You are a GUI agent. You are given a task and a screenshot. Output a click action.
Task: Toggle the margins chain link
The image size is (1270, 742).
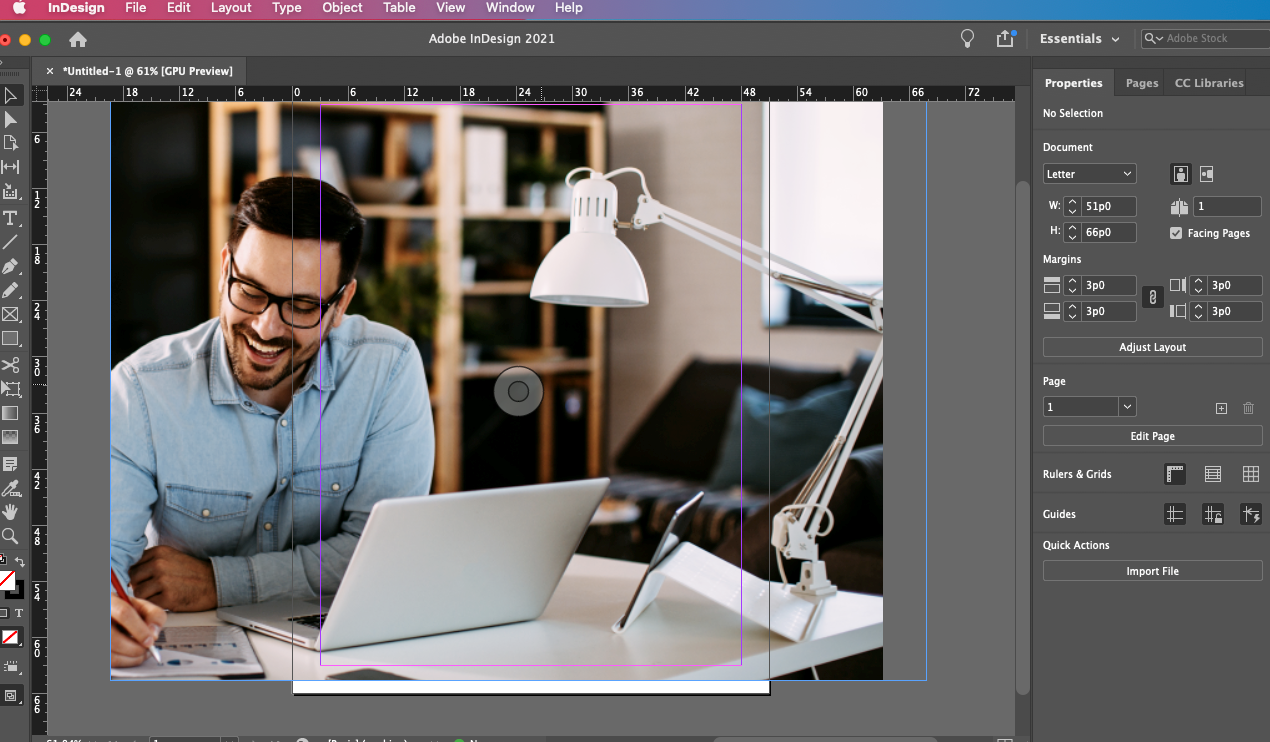click(1152, 297)
